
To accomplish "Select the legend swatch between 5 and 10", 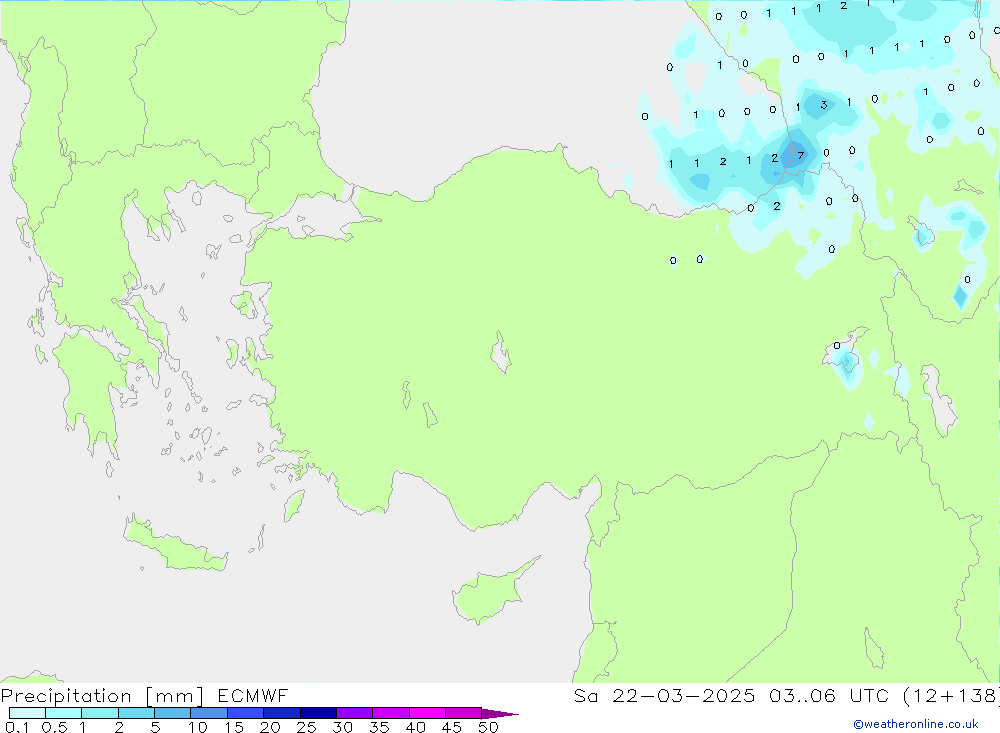I will (x=173, y=713).
